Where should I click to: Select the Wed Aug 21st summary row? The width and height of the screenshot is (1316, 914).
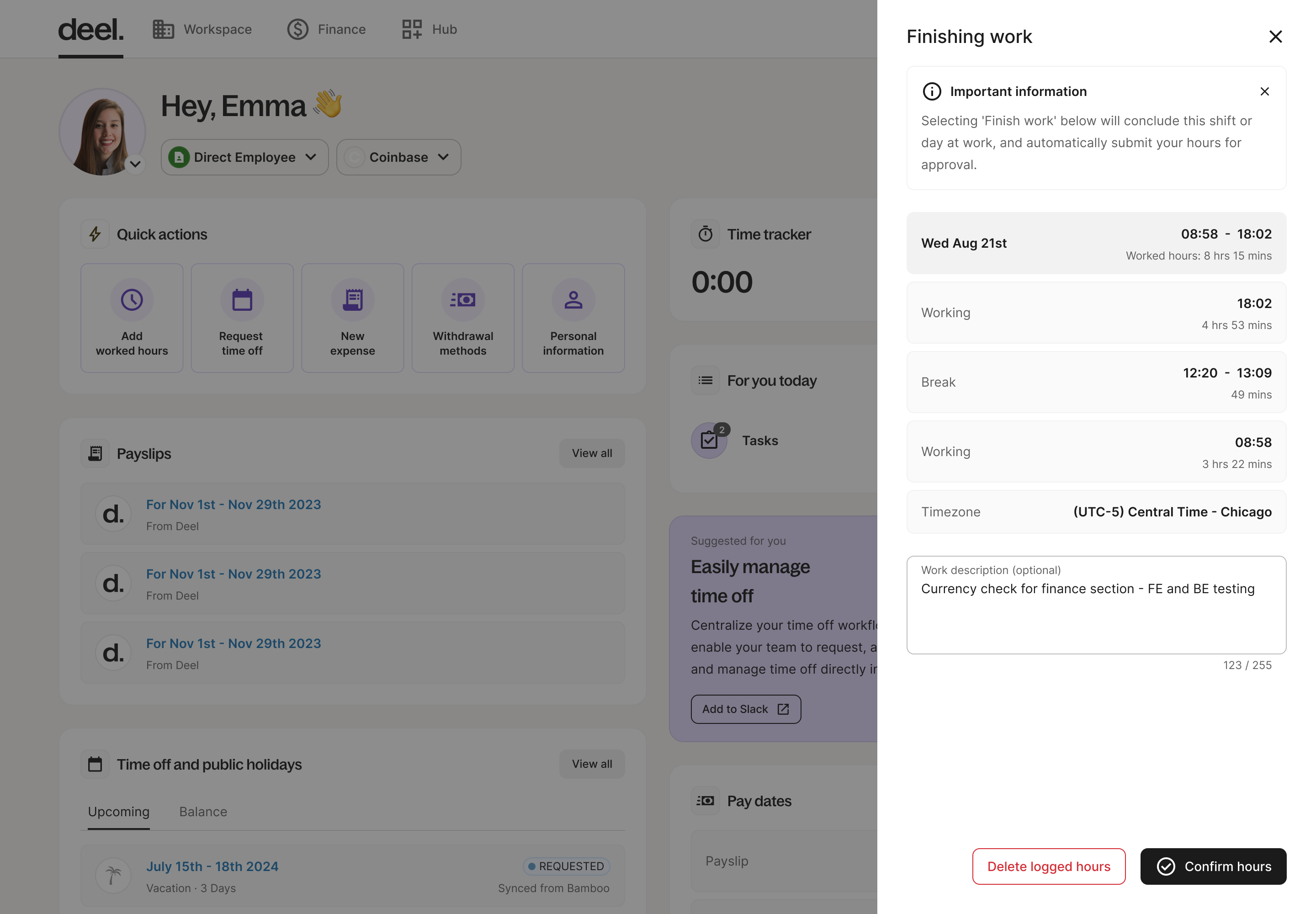[x=1096, y=244]
